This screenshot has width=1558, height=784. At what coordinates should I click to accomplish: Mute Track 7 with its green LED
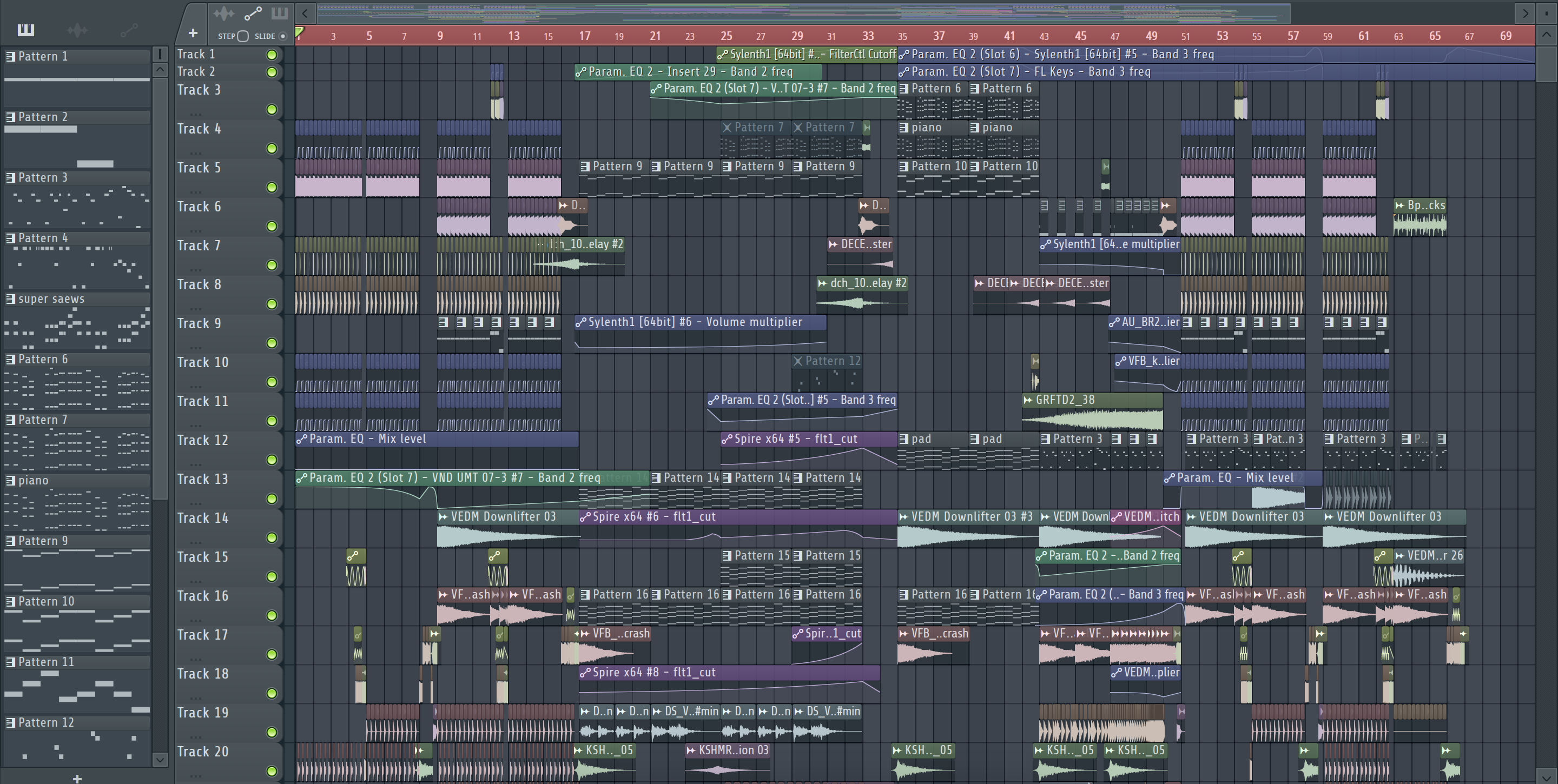[272, 265]
